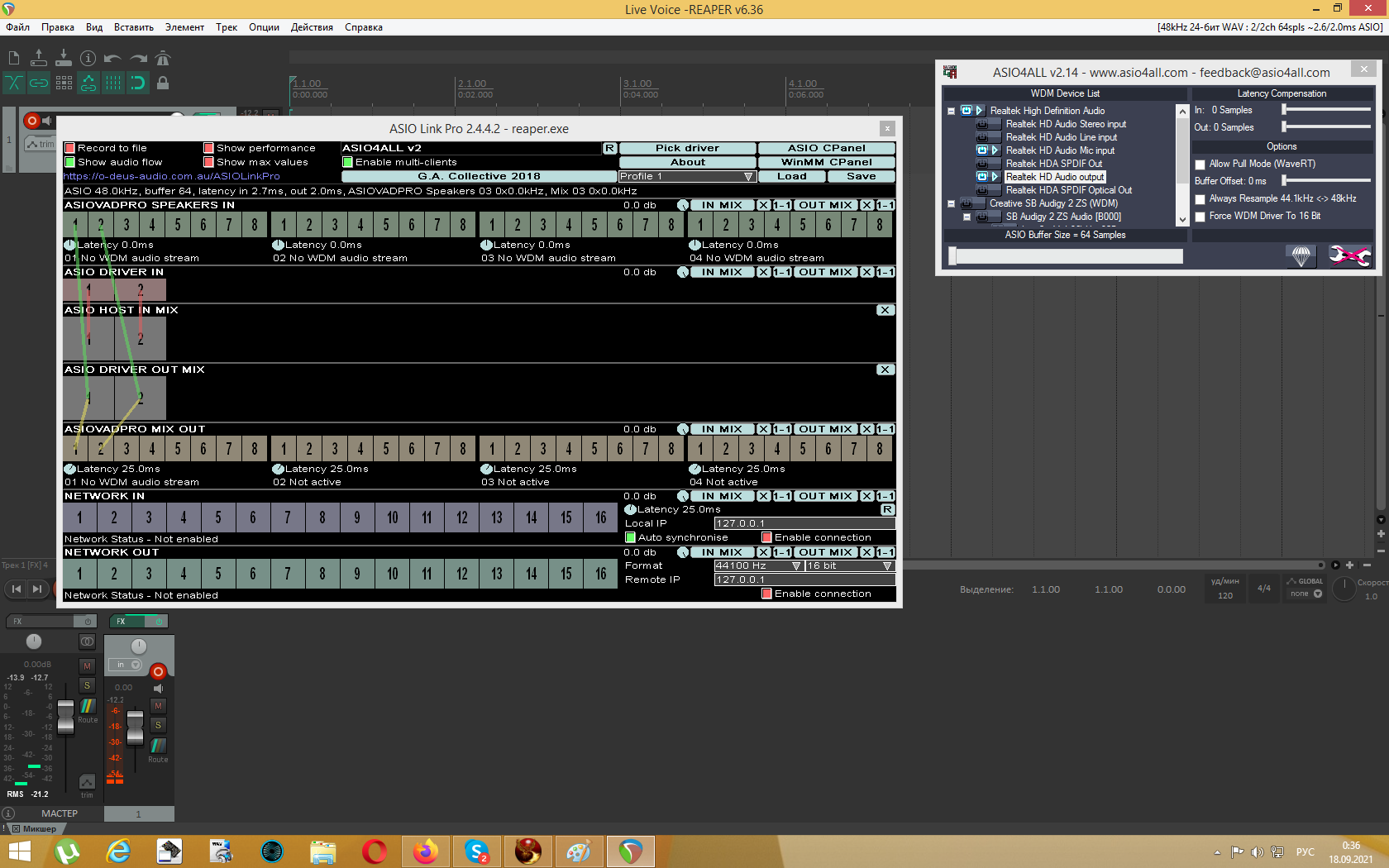Click the Buffer Offset slider
This screenshot has width=1389, height=868.
(1326, 181)
